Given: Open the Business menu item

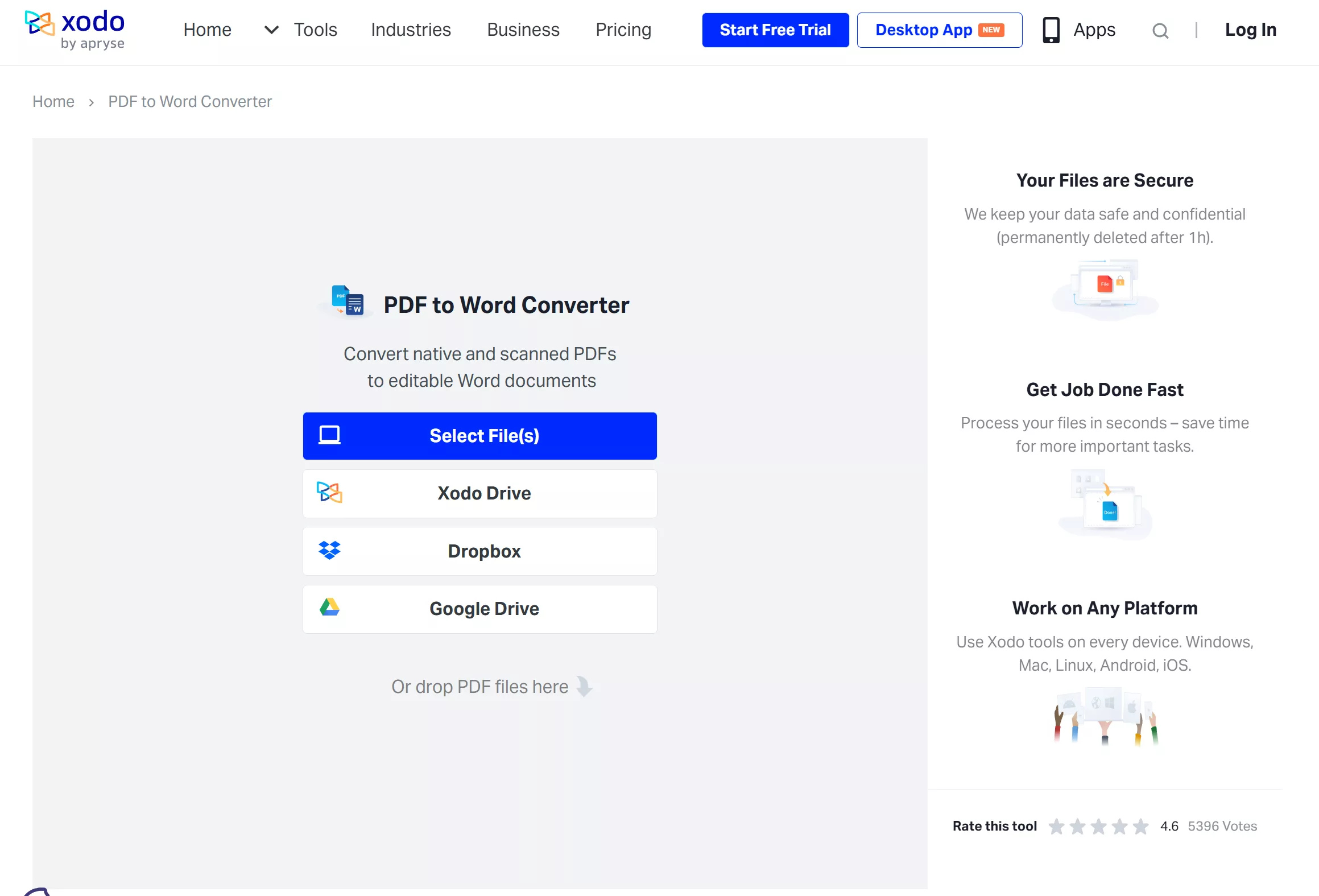Looking at the screenshot, I should (523, 30).
